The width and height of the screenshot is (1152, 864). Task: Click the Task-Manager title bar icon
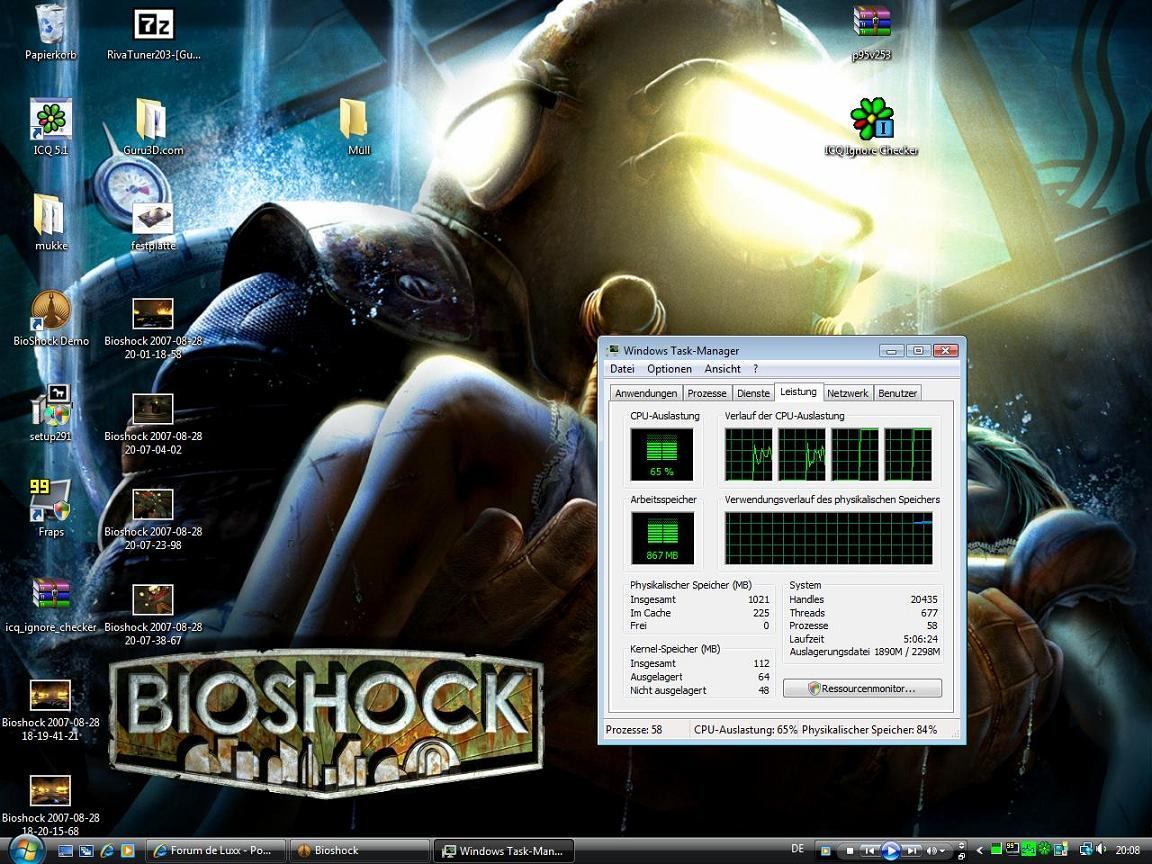point(613,350)
